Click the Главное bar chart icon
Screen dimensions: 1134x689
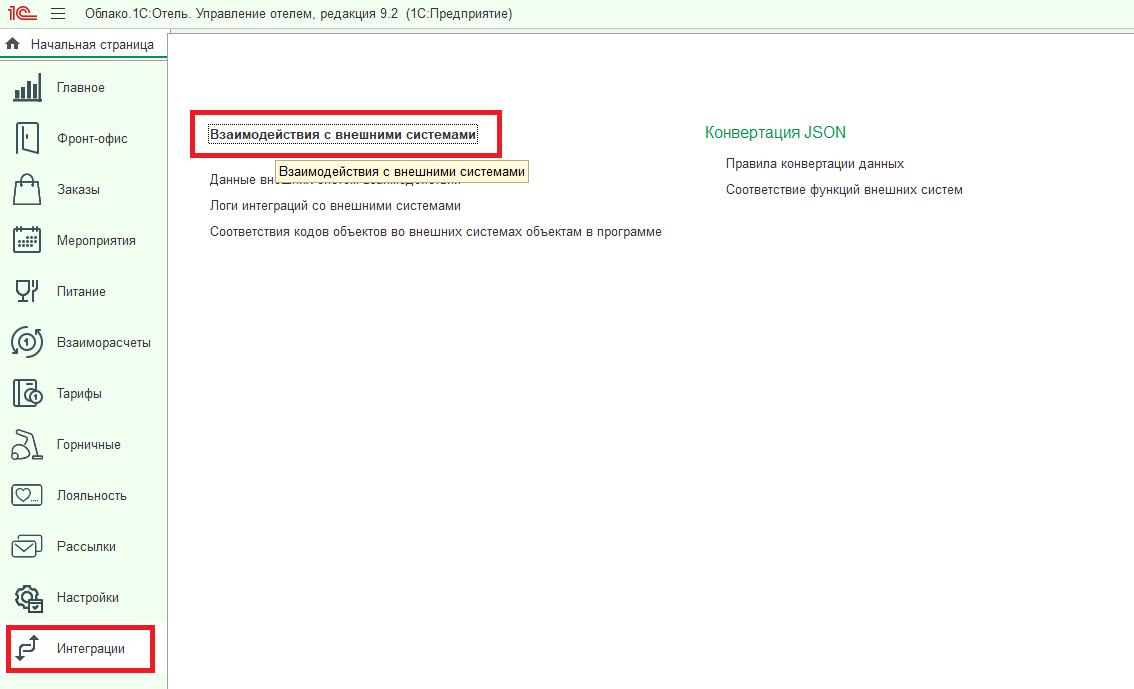pos(27,87)
